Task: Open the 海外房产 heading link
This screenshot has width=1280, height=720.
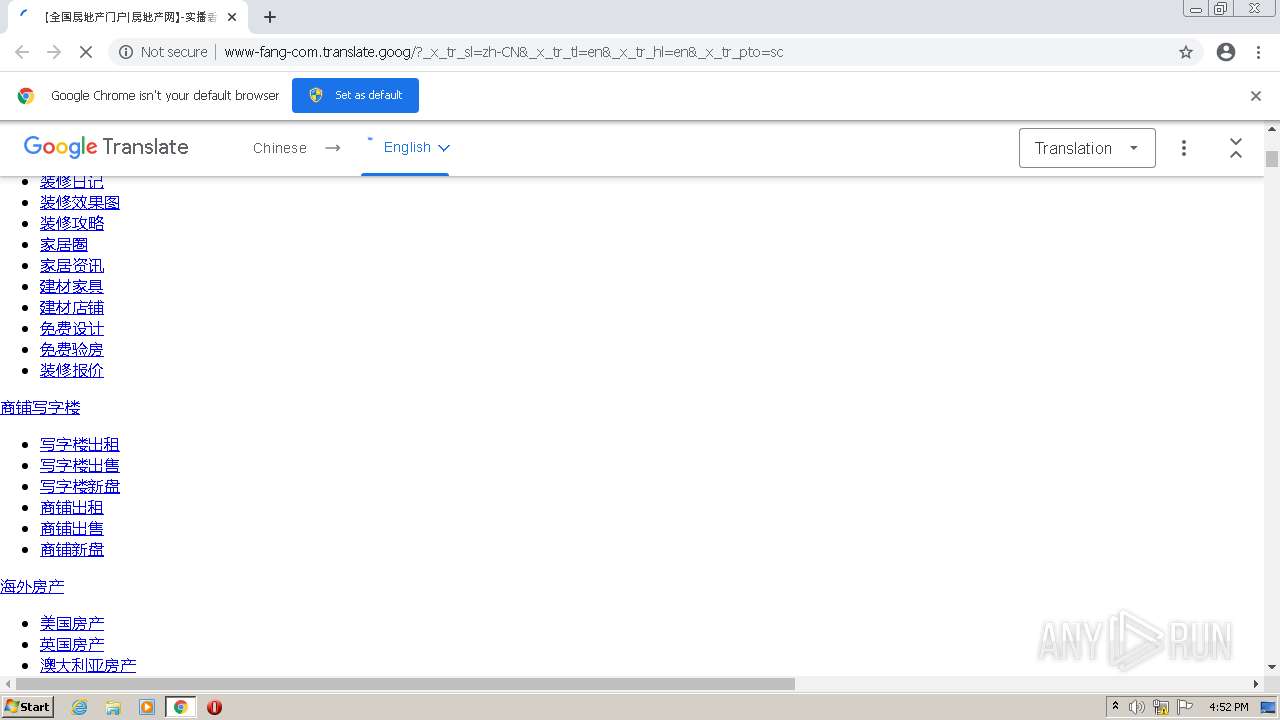Action: [32, 586]
